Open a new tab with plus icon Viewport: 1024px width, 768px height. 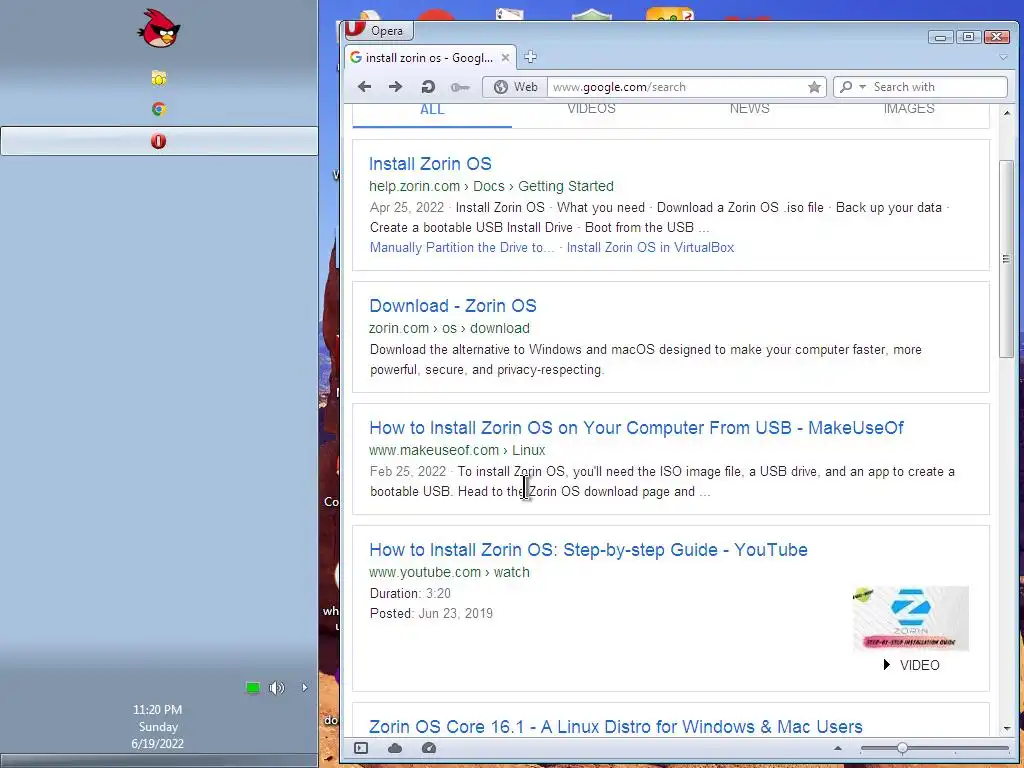[530, 57]
